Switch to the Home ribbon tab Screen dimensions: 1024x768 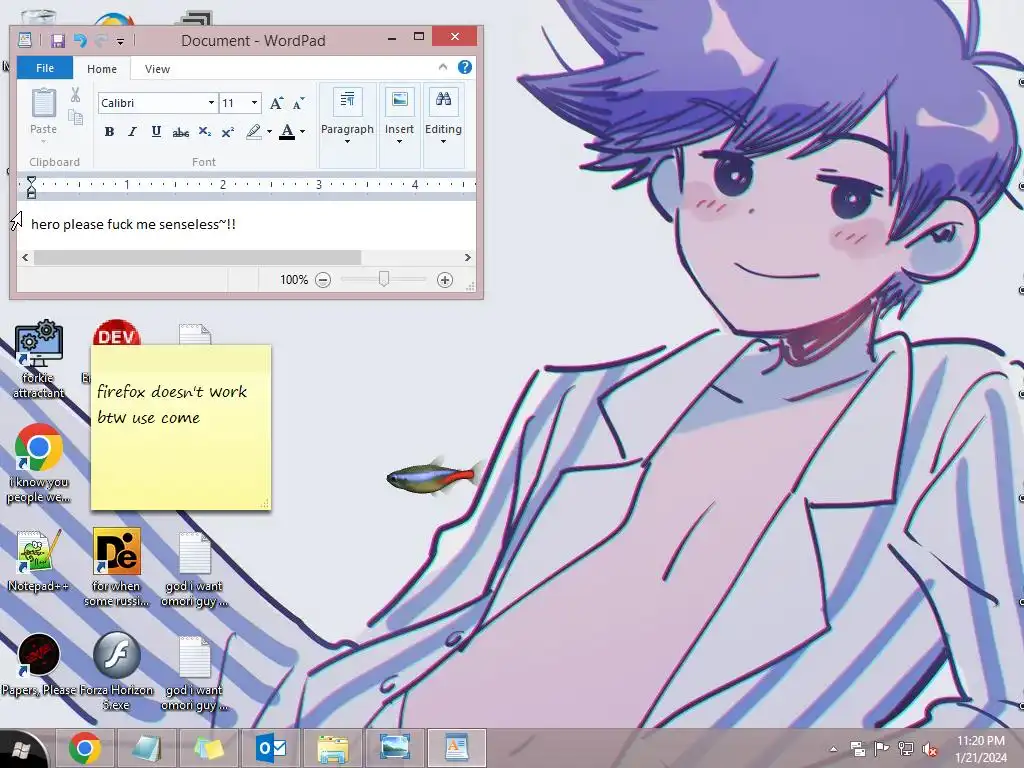(102, 69)
